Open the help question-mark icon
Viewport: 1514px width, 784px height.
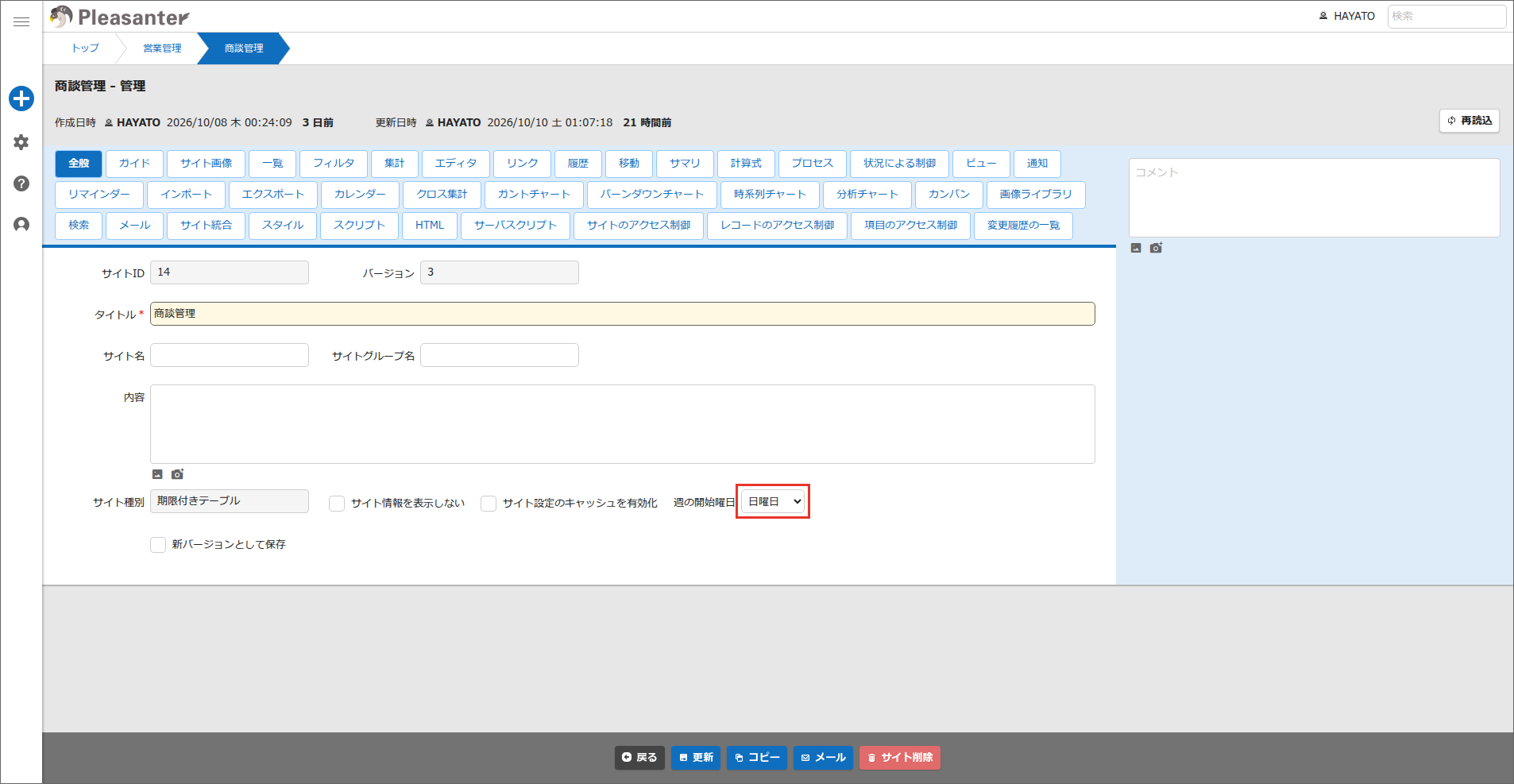(x=21, y=183)
